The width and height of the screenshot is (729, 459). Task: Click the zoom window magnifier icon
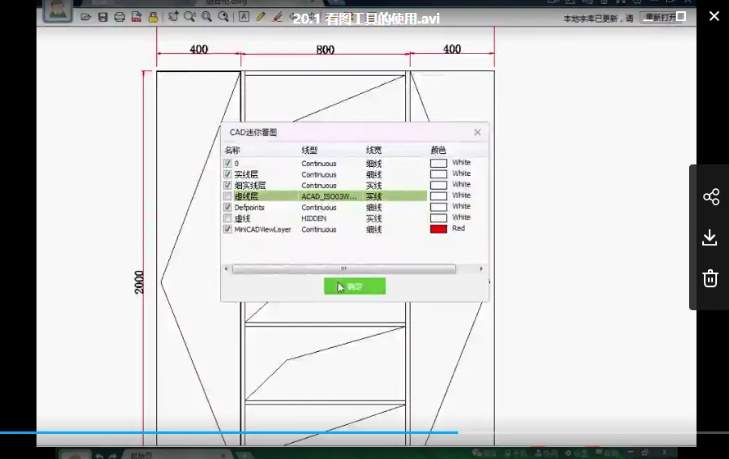click(x=189, y=17)
